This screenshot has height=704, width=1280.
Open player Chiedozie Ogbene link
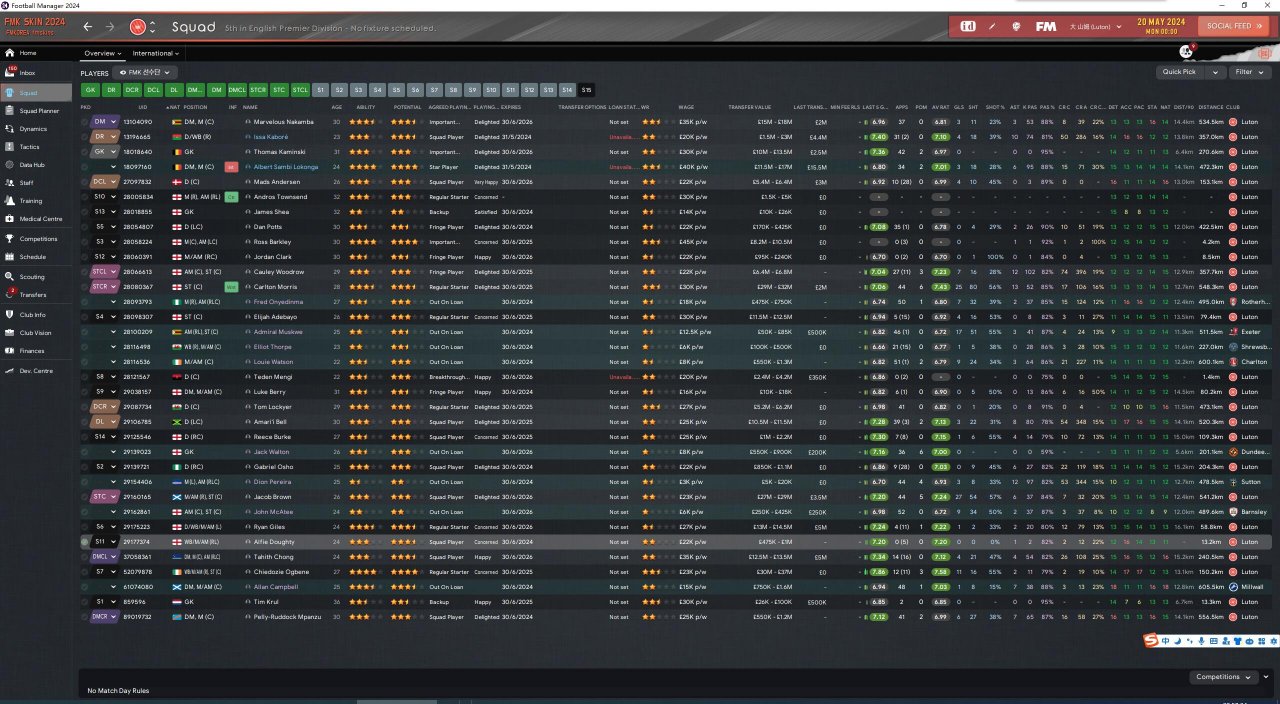282,572
